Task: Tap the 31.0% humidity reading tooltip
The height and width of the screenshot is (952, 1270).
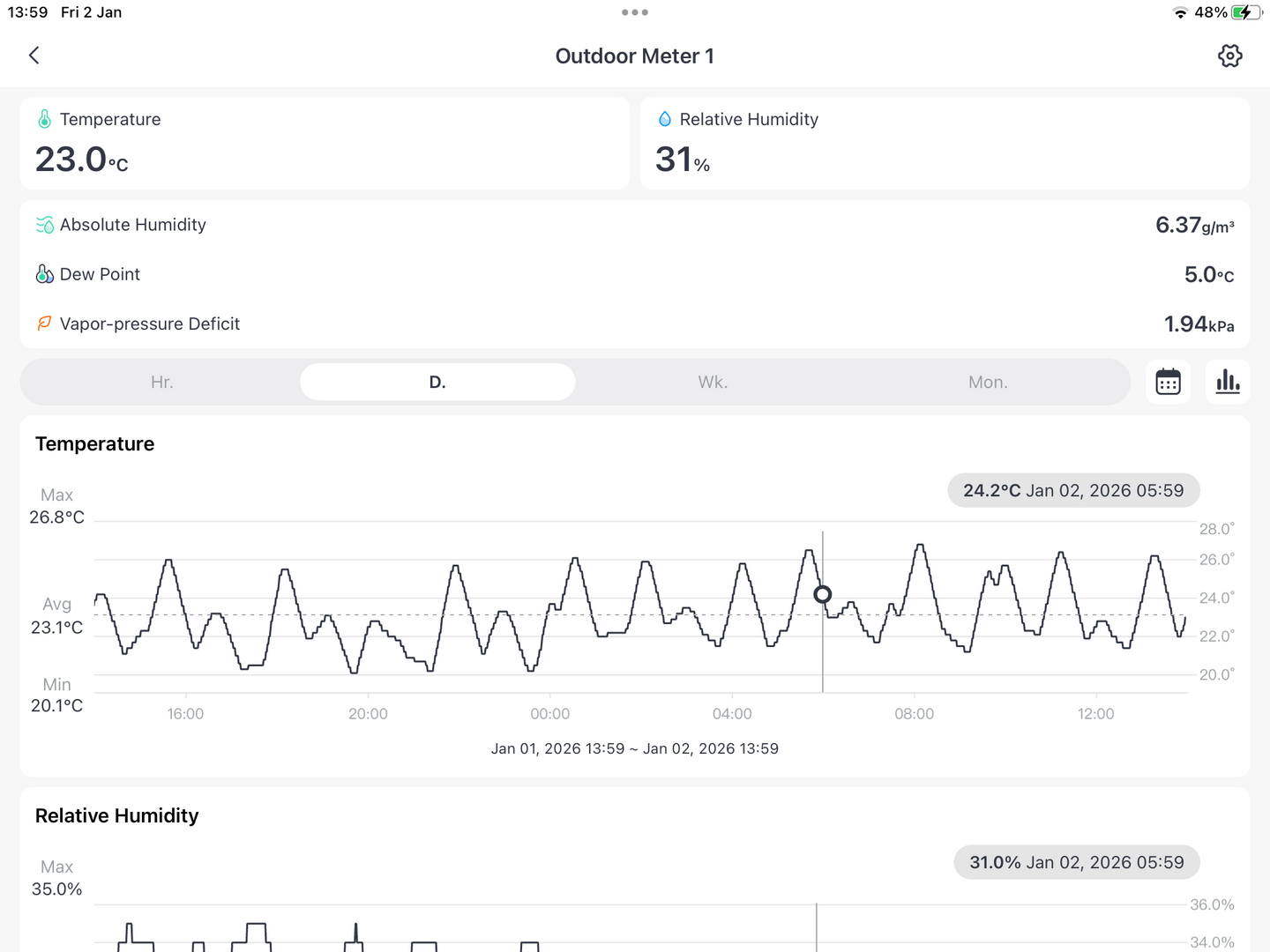Action: click(x=1076, y=862)
